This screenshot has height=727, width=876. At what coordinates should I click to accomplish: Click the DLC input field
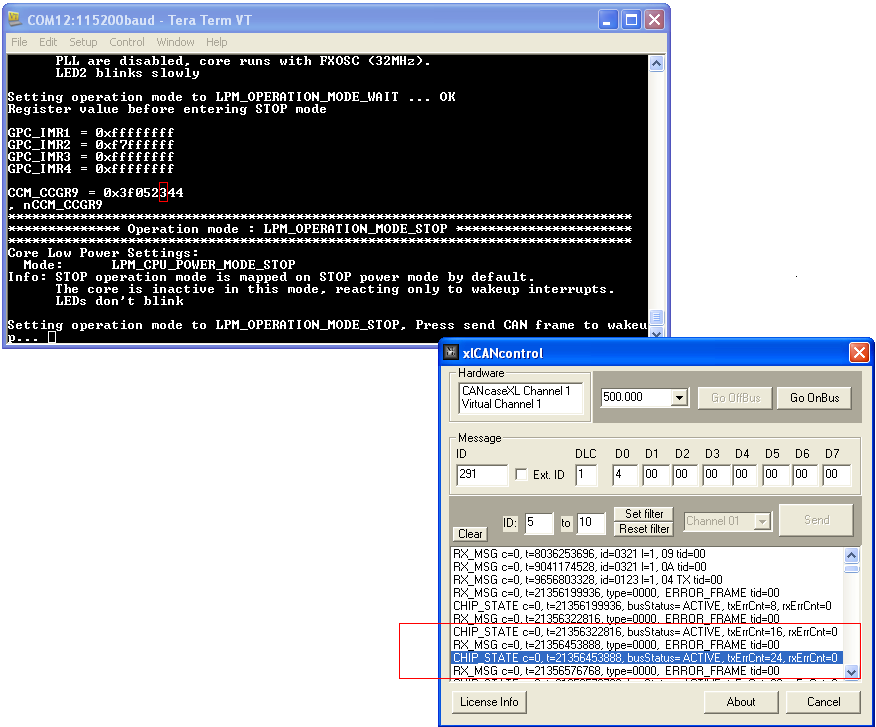tap(586, 474)
